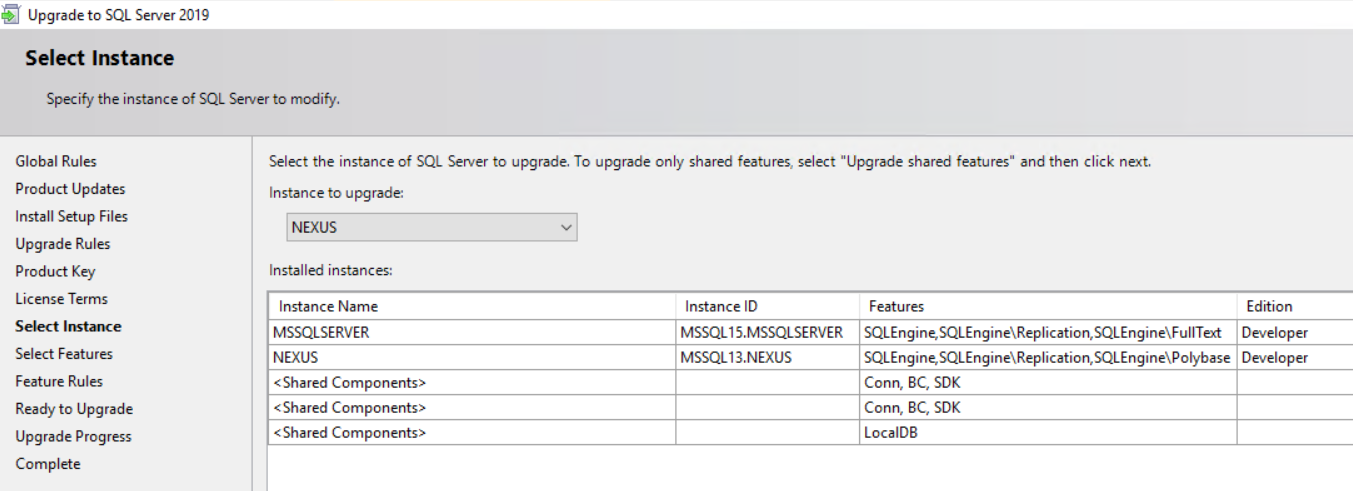The height and width of the screenshot is (491, 1353).
Task: Click the Instance Name column header
Action: (472, 306)
